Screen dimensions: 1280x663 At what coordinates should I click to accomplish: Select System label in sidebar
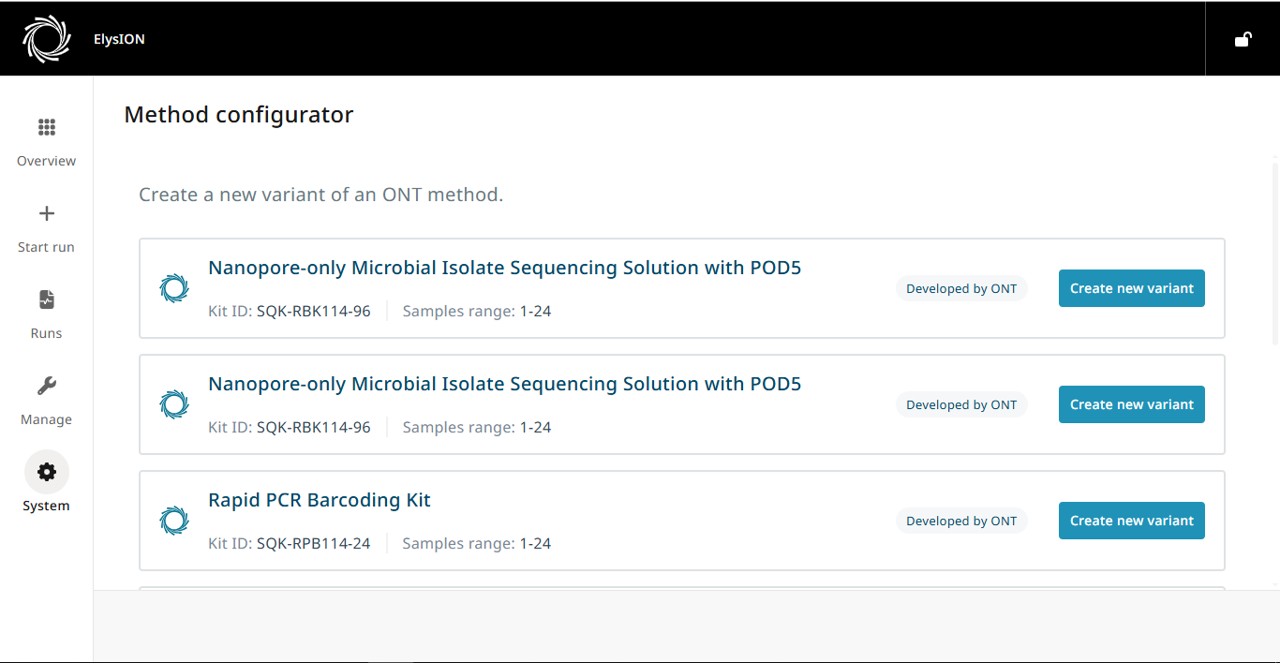[47, 506]
